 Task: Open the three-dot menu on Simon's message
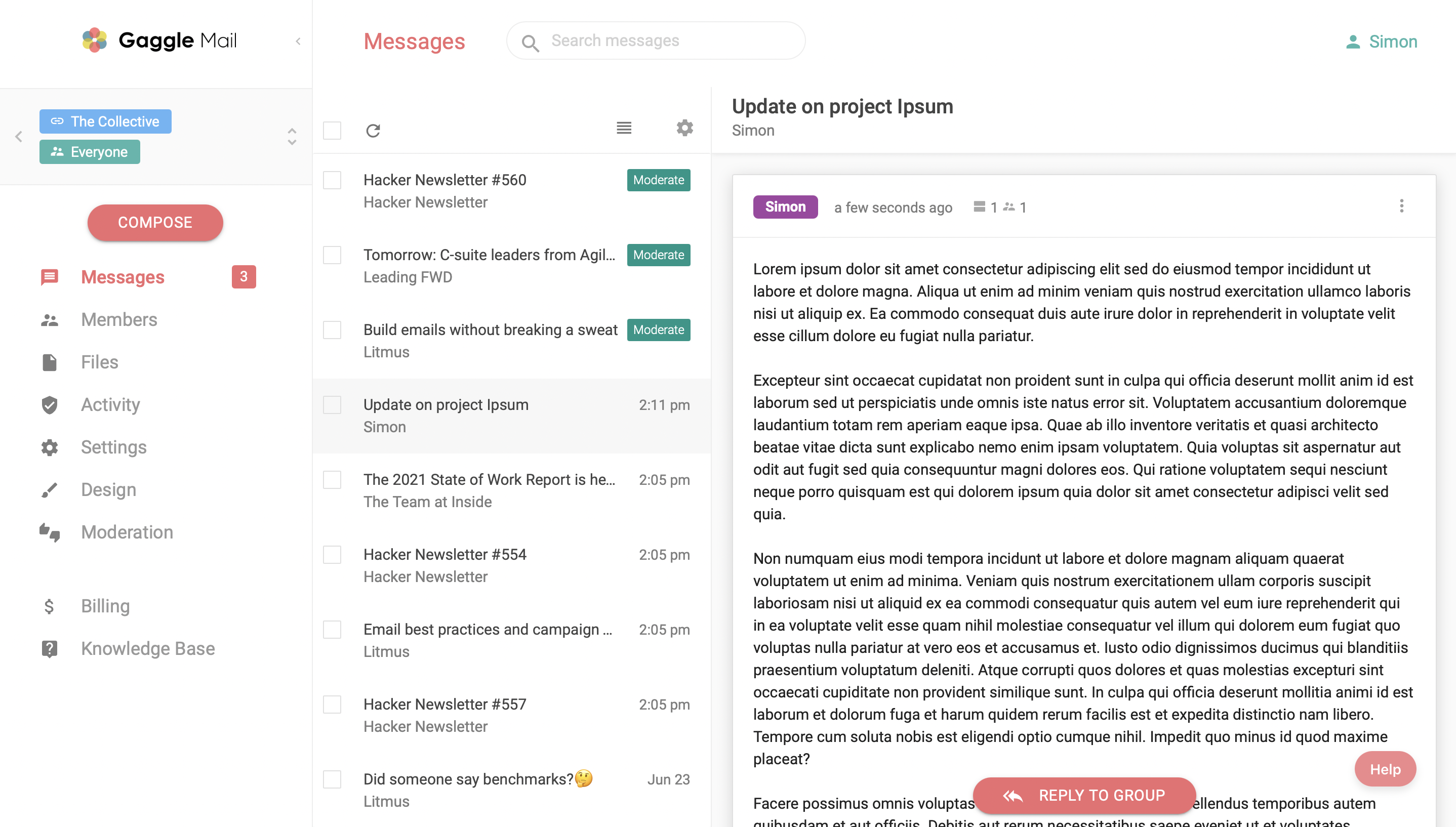[x=1401, y=206]
